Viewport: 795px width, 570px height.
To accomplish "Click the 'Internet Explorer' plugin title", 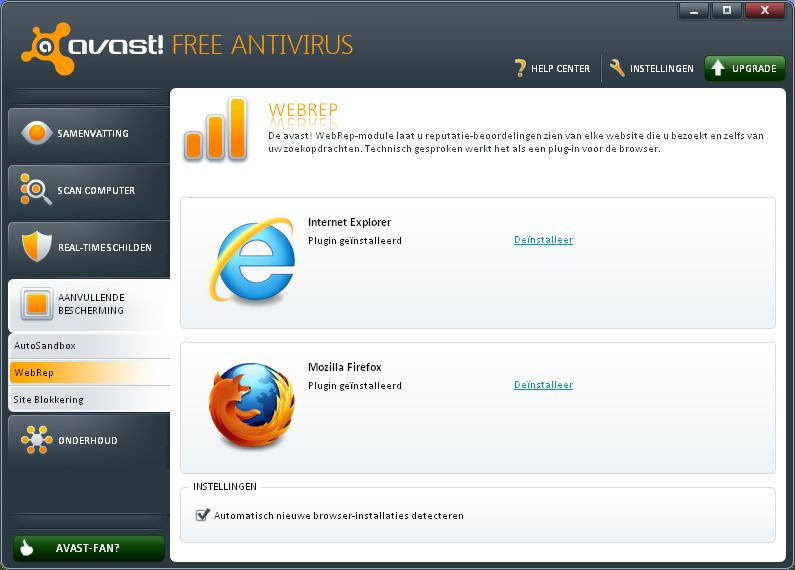I will [x=349, y=222].
